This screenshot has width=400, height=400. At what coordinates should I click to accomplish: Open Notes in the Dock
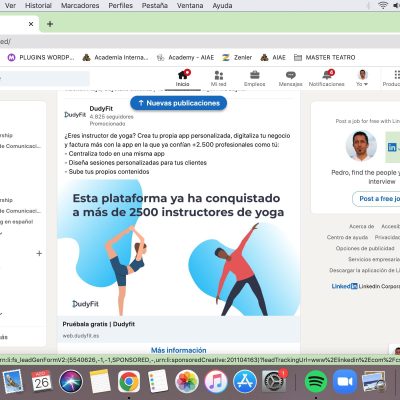(100, 381)
